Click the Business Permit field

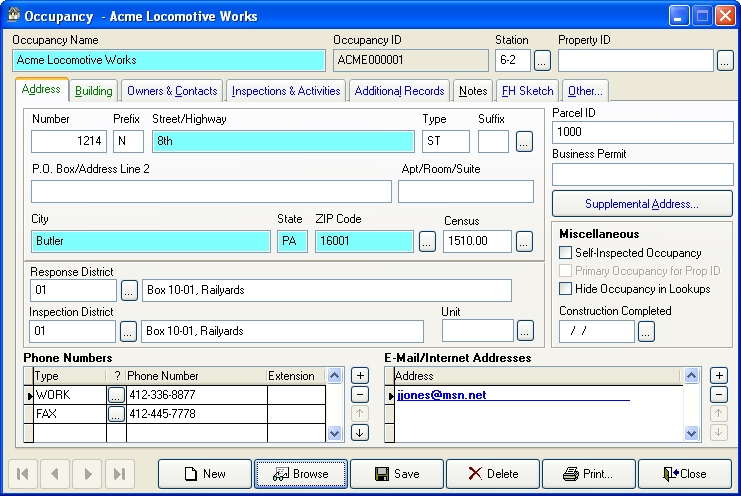[643, 174]
